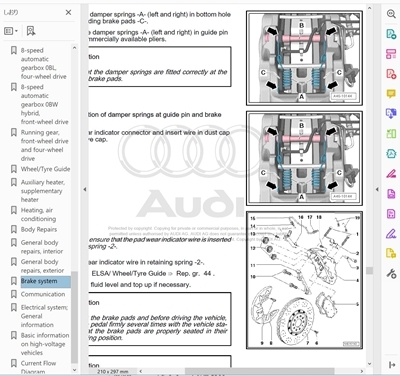The width and height of the screenshot is (400, 376).
Task: Expand the right tools panel at bottom
Action: pyautogui.click(x=392, y=365)
